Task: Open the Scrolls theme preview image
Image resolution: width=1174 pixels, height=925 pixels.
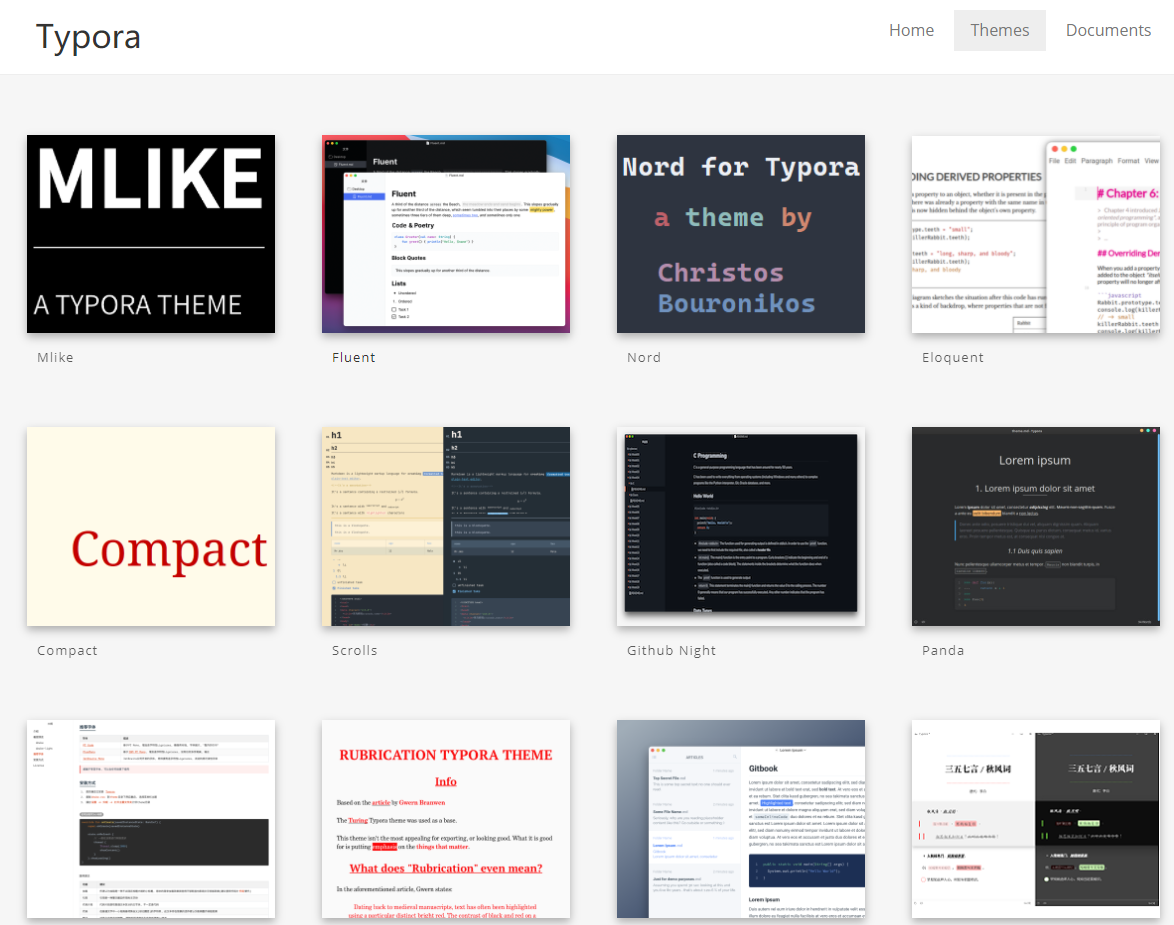Action: click(x=446, y=527)
